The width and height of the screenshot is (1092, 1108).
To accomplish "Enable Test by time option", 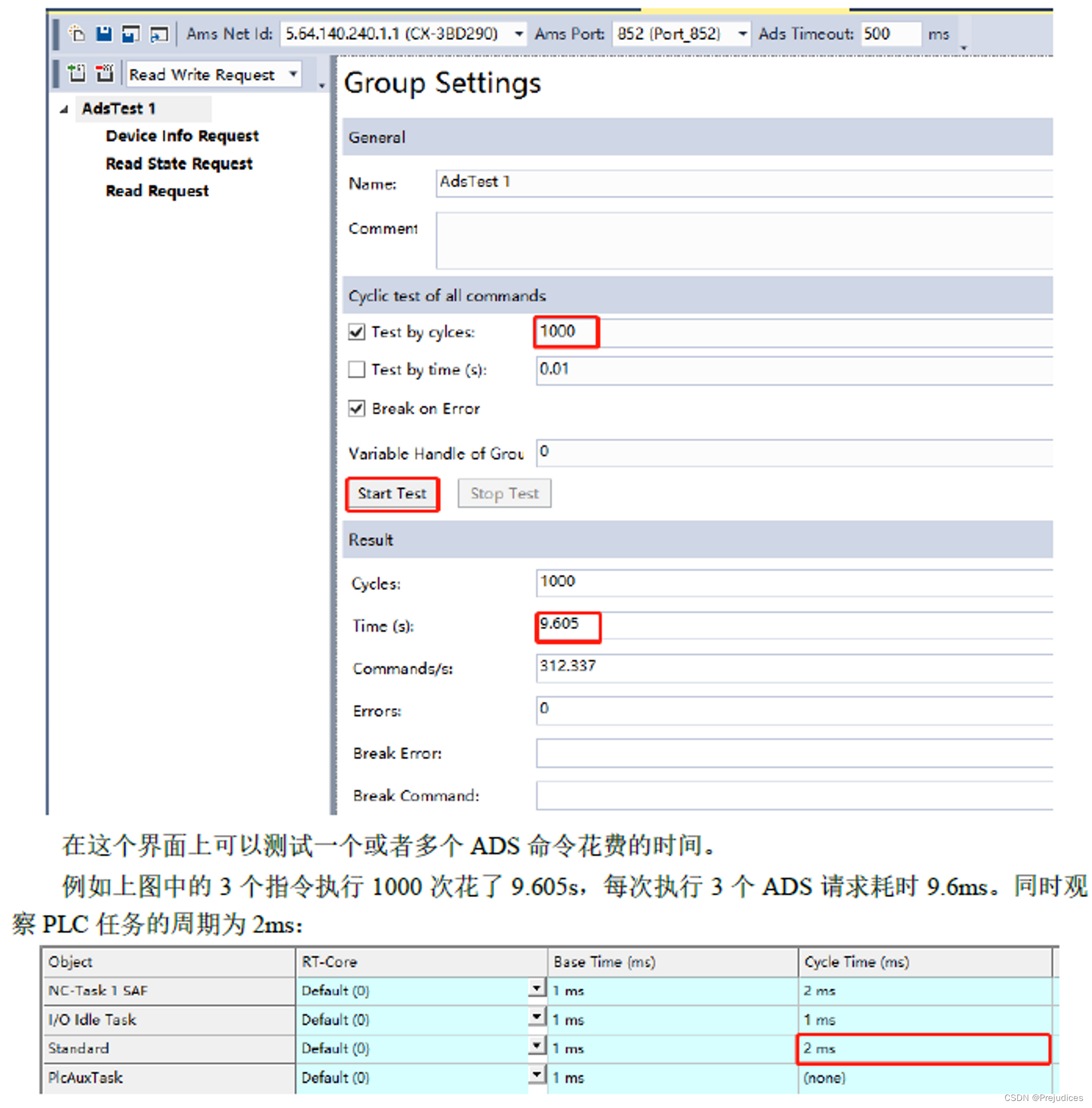I will pos(356,369).
